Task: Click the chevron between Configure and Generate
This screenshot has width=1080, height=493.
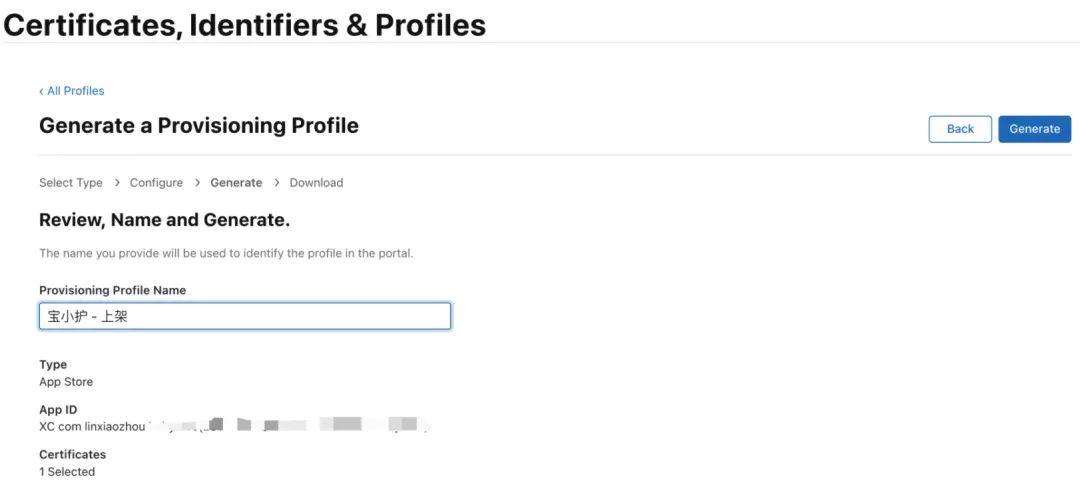Action: coord(197,183)
